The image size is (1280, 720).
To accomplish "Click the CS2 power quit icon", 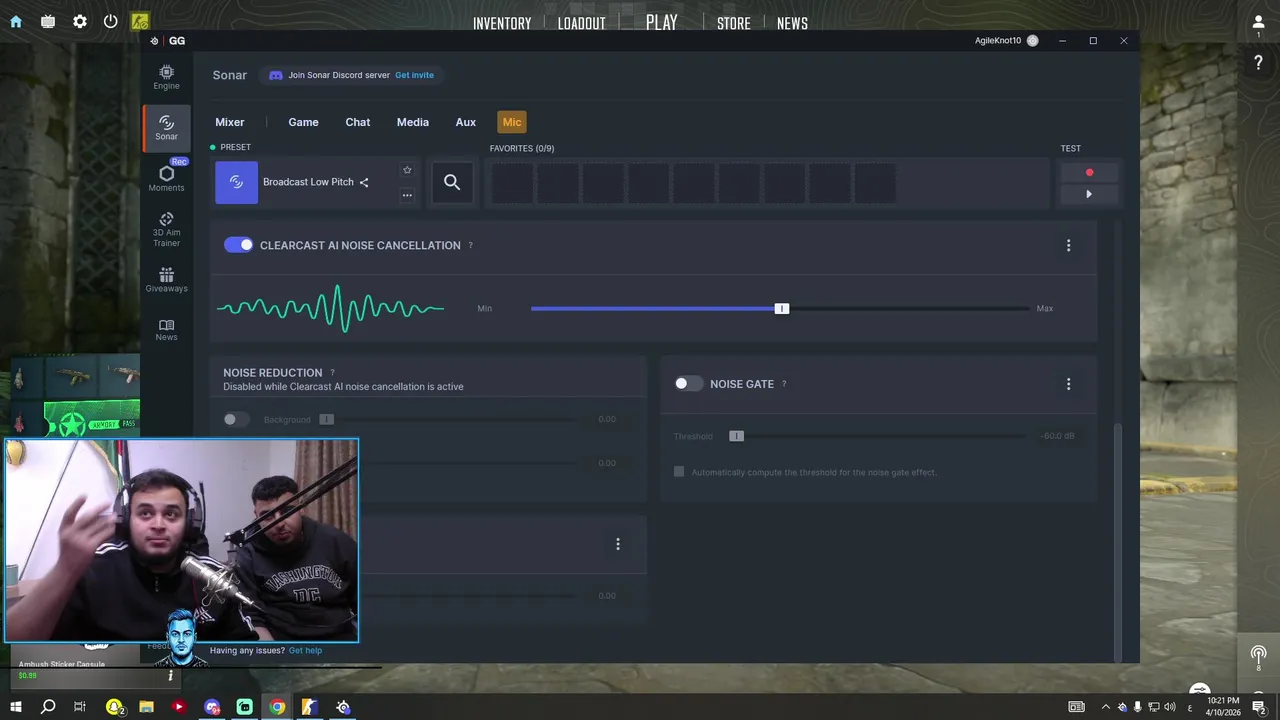I will [111, 21].
